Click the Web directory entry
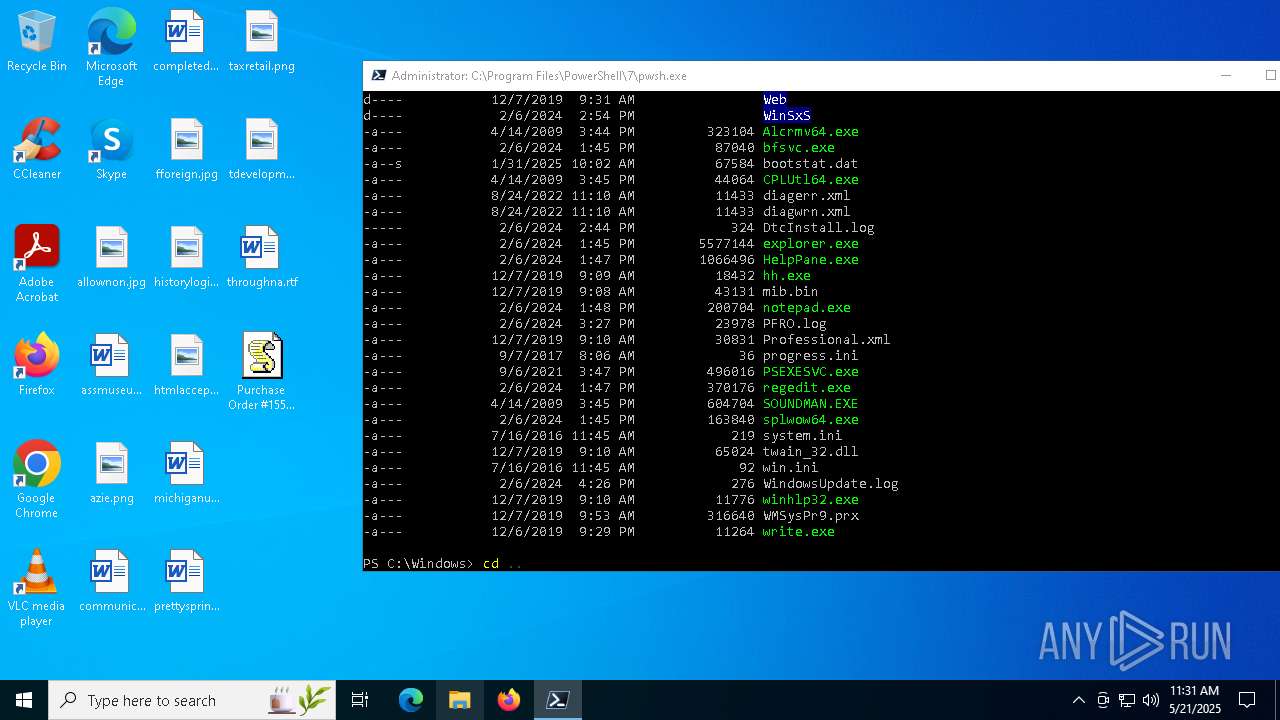 [774, 99]
